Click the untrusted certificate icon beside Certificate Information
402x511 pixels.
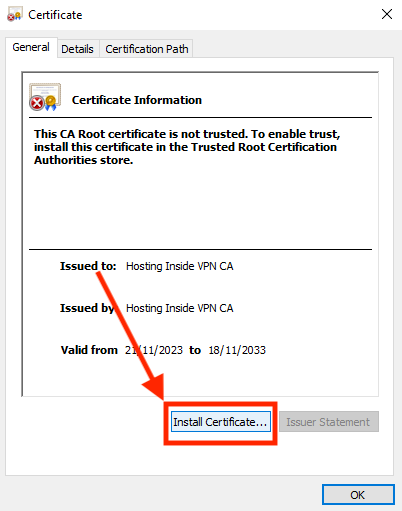(x=45, y=97)
